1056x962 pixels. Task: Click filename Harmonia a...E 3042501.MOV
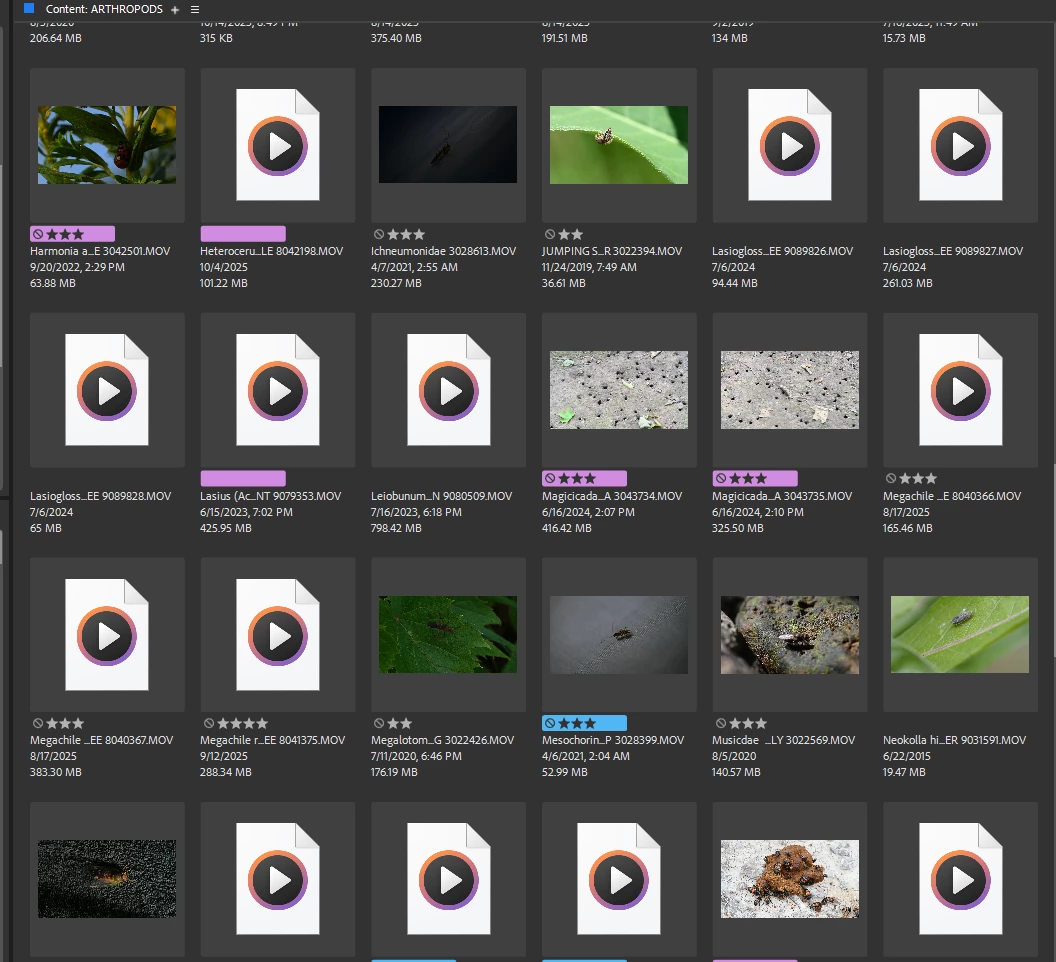pyautogui.click(x=100, y=251)
